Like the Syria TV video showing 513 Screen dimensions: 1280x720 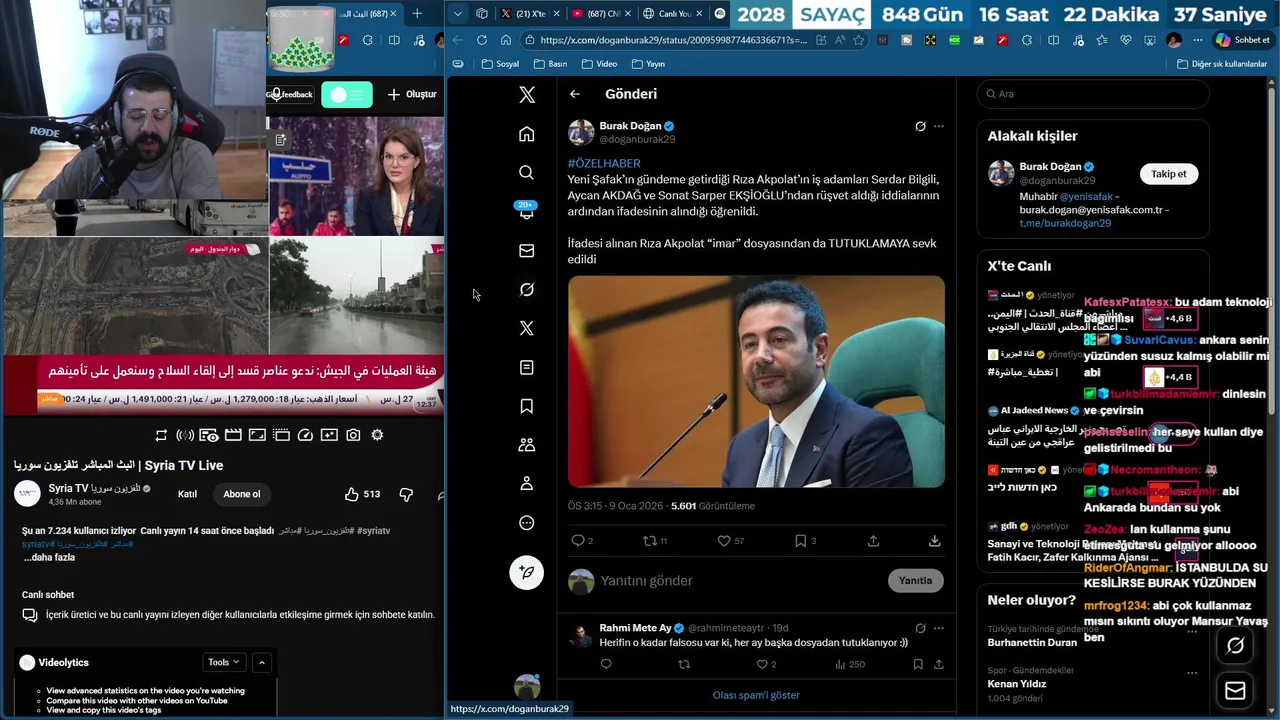pyautogui.click(x=362, y=494)
